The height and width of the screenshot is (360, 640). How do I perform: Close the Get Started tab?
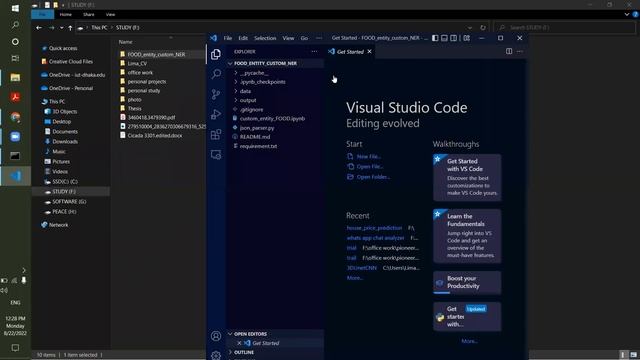(x=369, y=51)
